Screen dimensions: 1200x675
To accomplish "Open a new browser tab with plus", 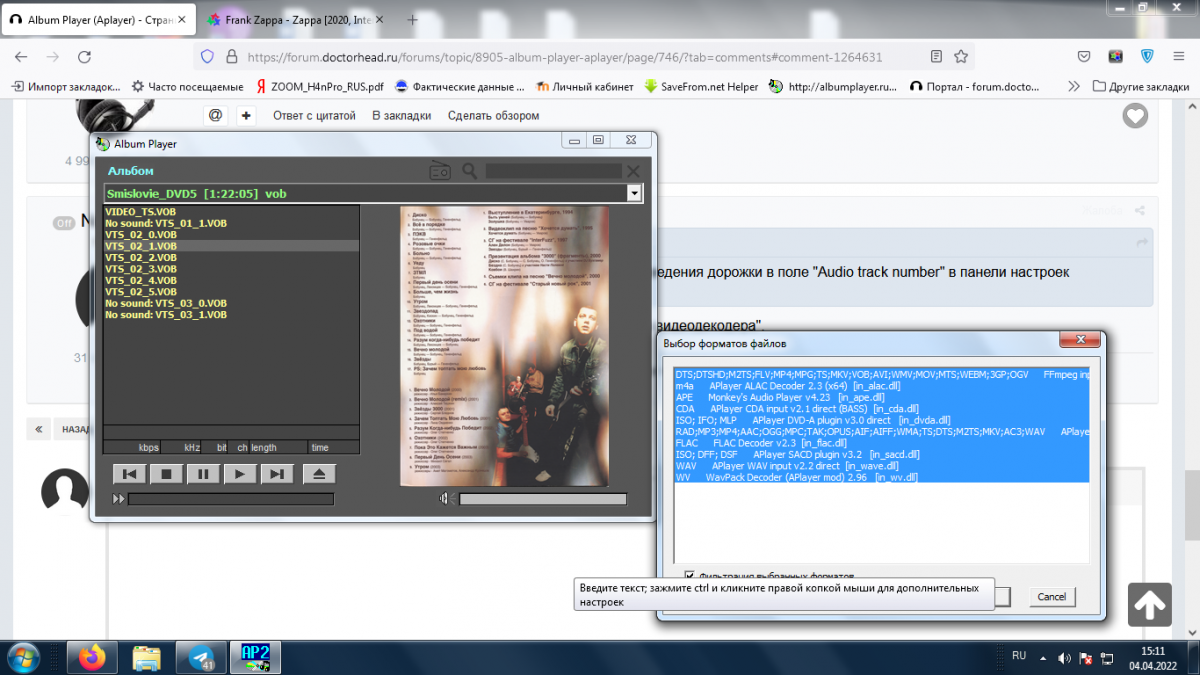I will (x=413, y=20).
